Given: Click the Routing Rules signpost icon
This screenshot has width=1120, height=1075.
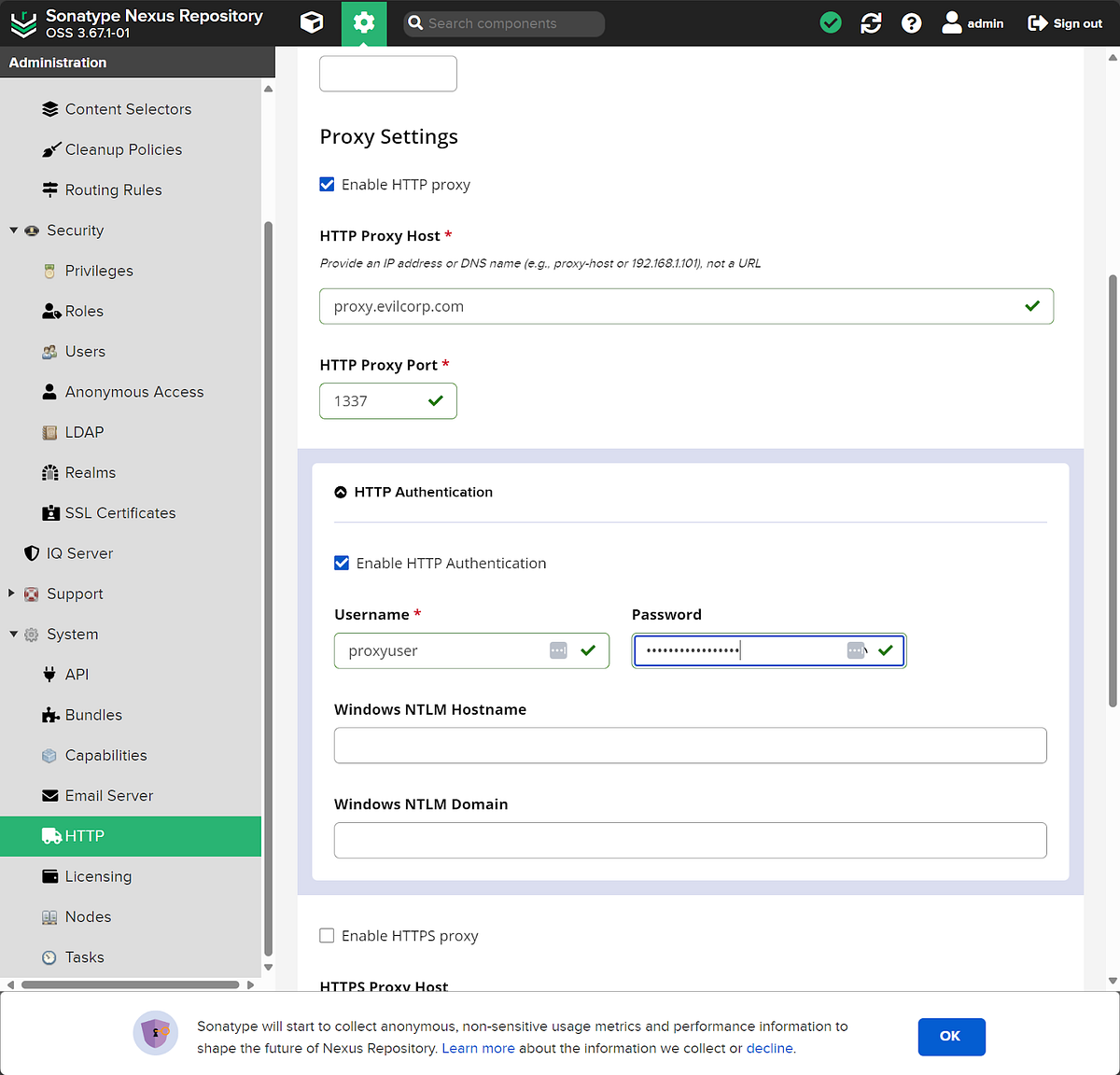Looking at the screenshot, I should coord(50,189).
